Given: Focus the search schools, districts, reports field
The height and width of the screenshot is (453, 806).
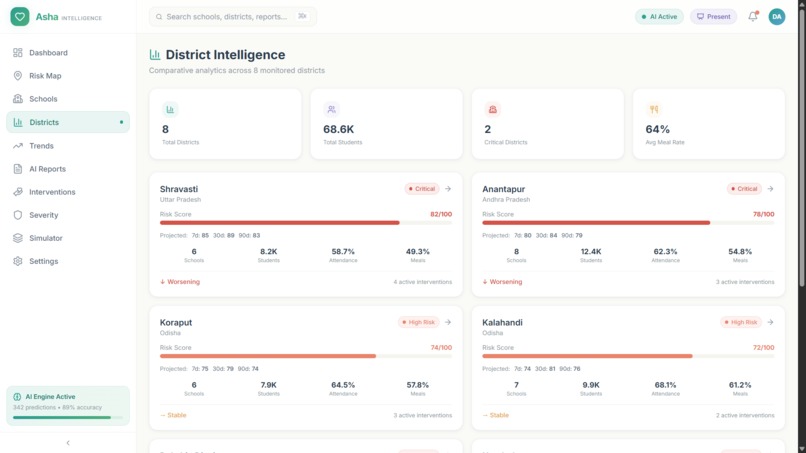Looking at the screenshot, I should 232,16.
